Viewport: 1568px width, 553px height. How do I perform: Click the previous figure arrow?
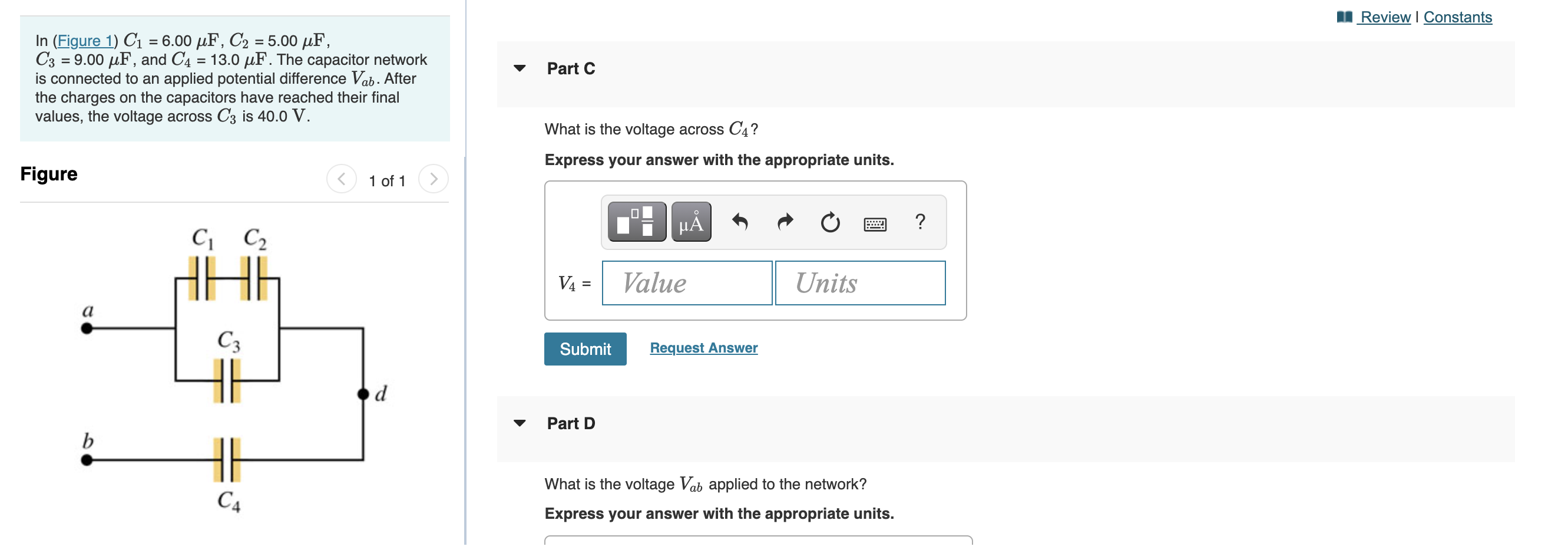343,179
